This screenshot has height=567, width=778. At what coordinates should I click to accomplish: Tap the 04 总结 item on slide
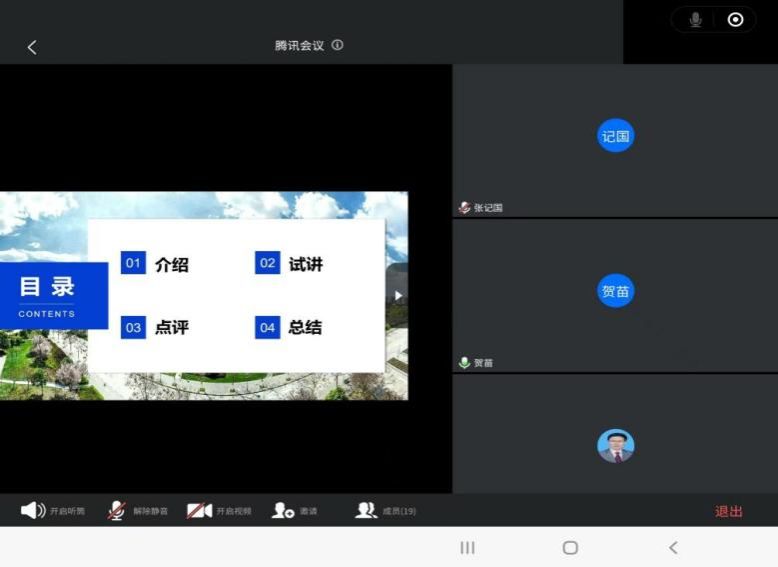point(290,327)
